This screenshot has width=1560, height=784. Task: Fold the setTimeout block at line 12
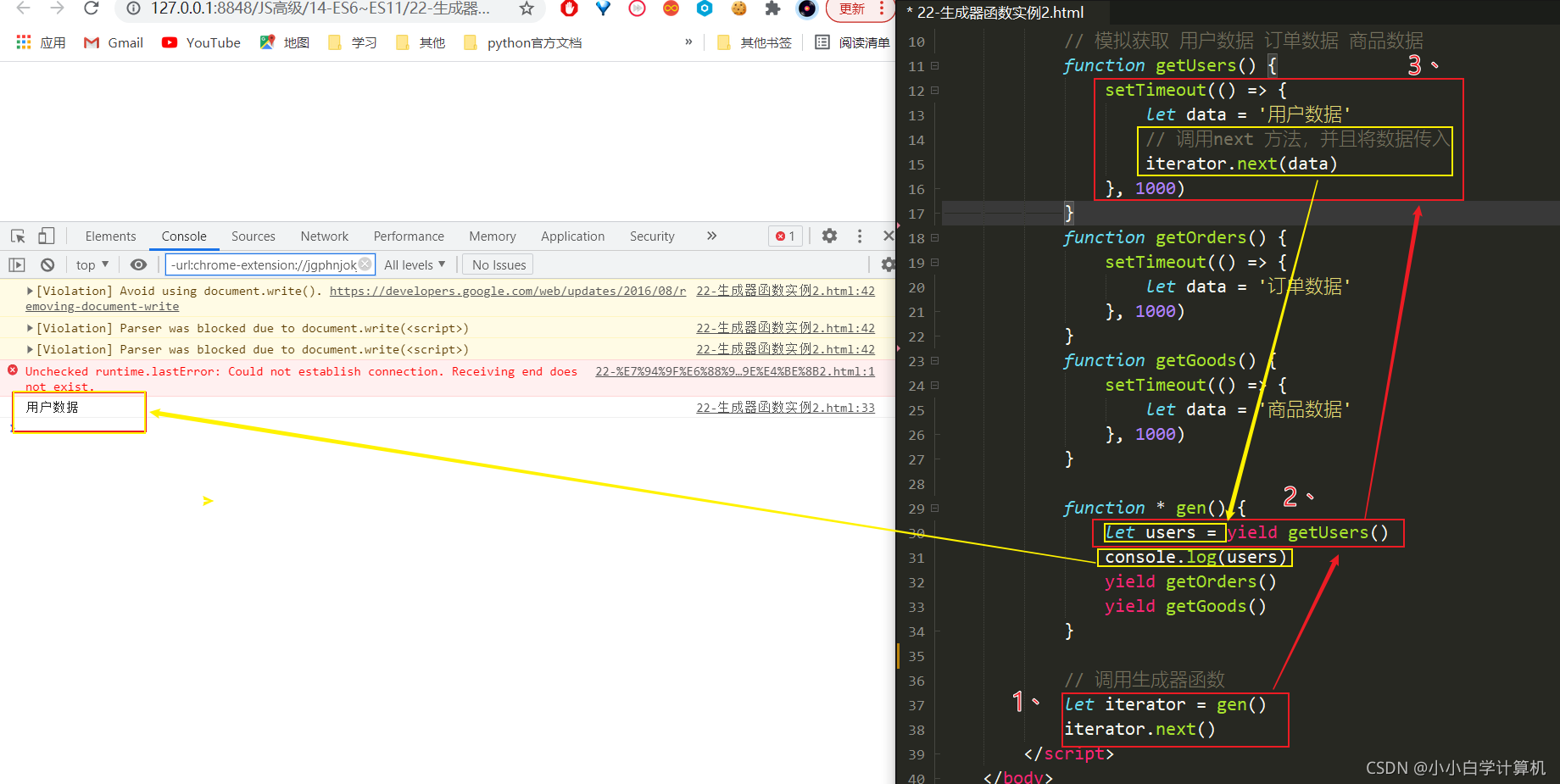tap(935, 90)
